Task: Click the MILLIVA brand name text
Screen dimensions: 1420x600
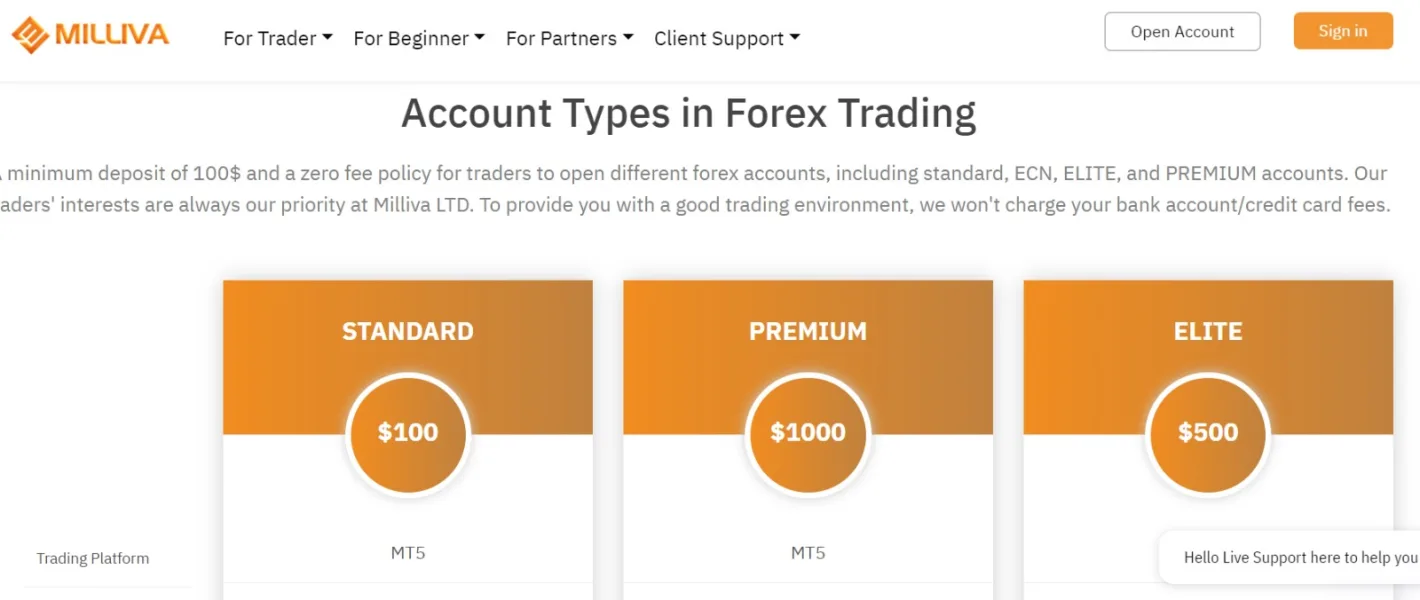Action: pos(112,35)
